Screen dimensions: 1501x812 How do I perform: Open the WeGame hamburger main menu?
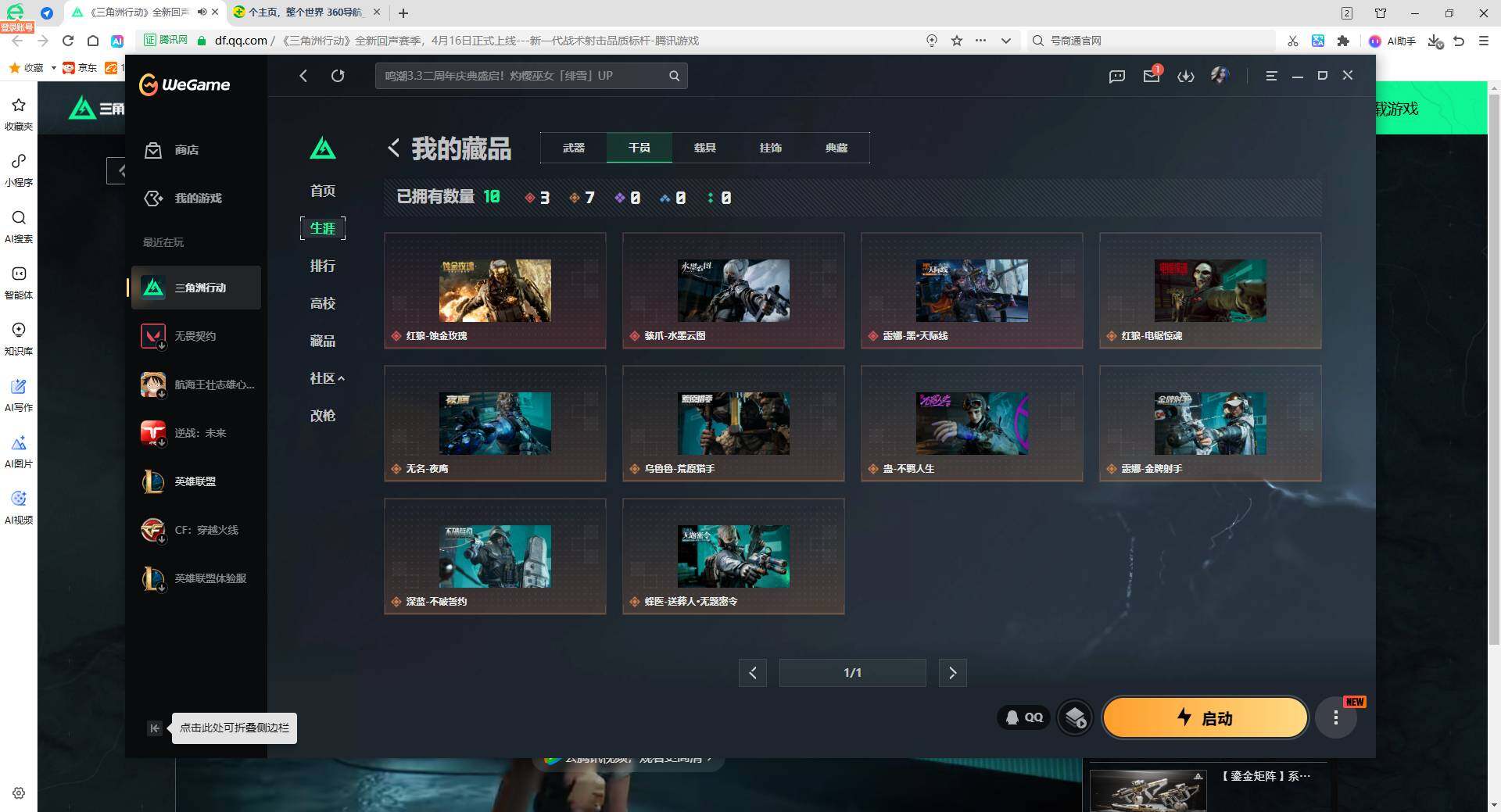1272,76
